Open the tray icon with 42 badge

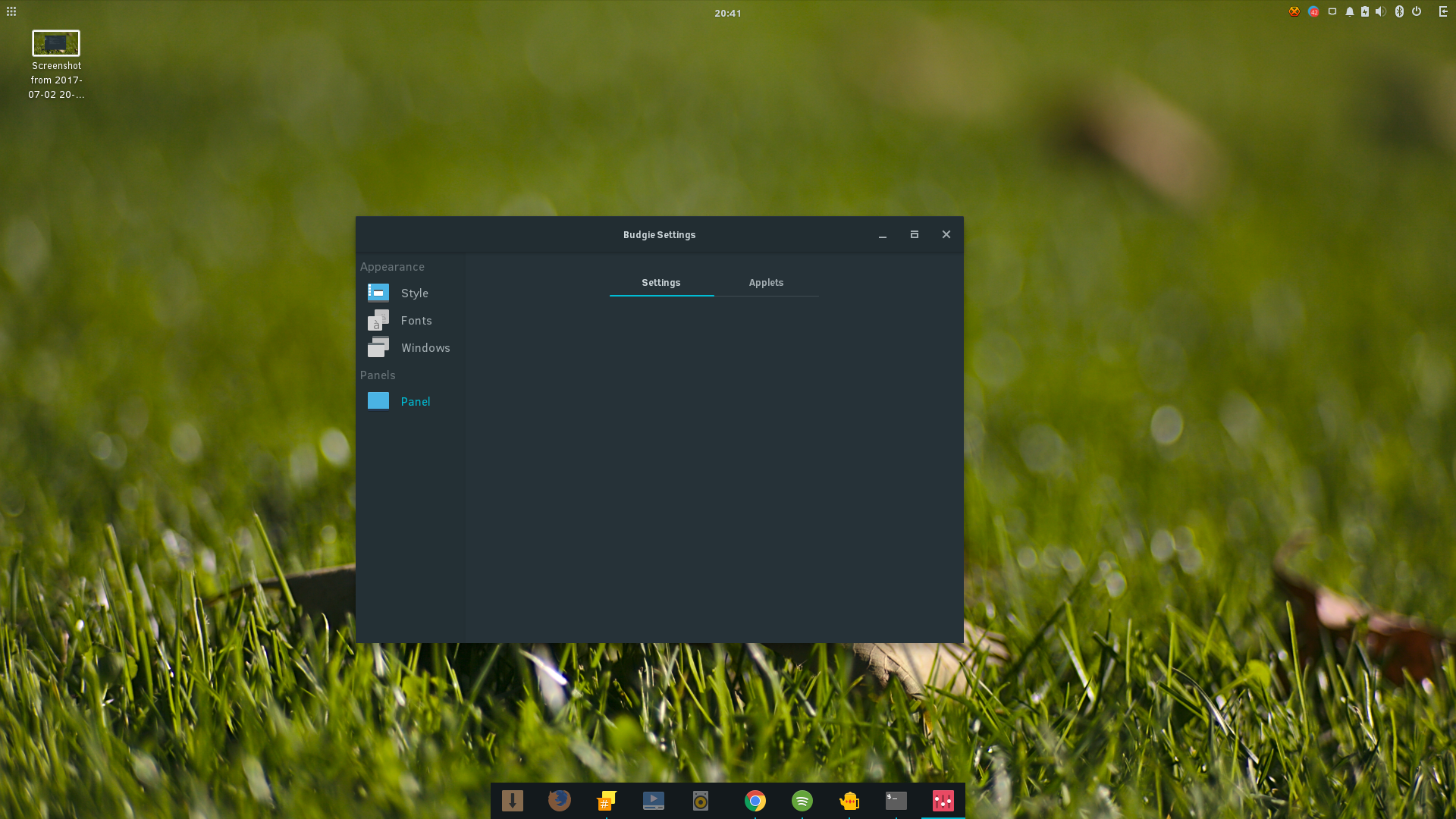tap(1313, 11)
